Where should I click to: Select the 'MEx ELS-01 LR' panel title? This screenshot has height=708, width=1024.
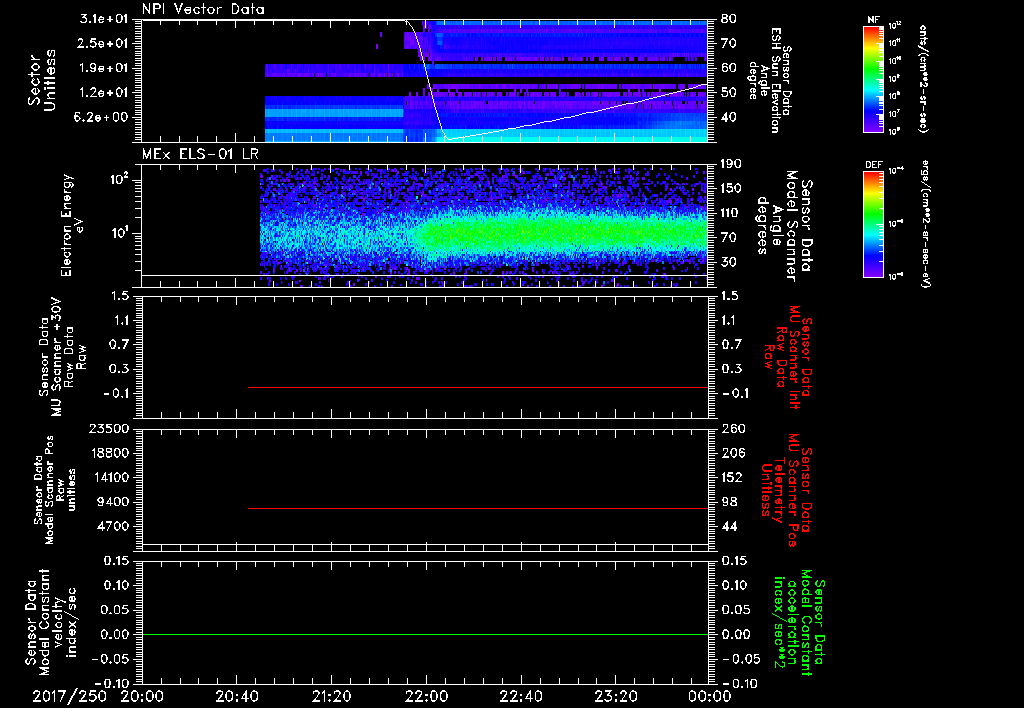200,154
